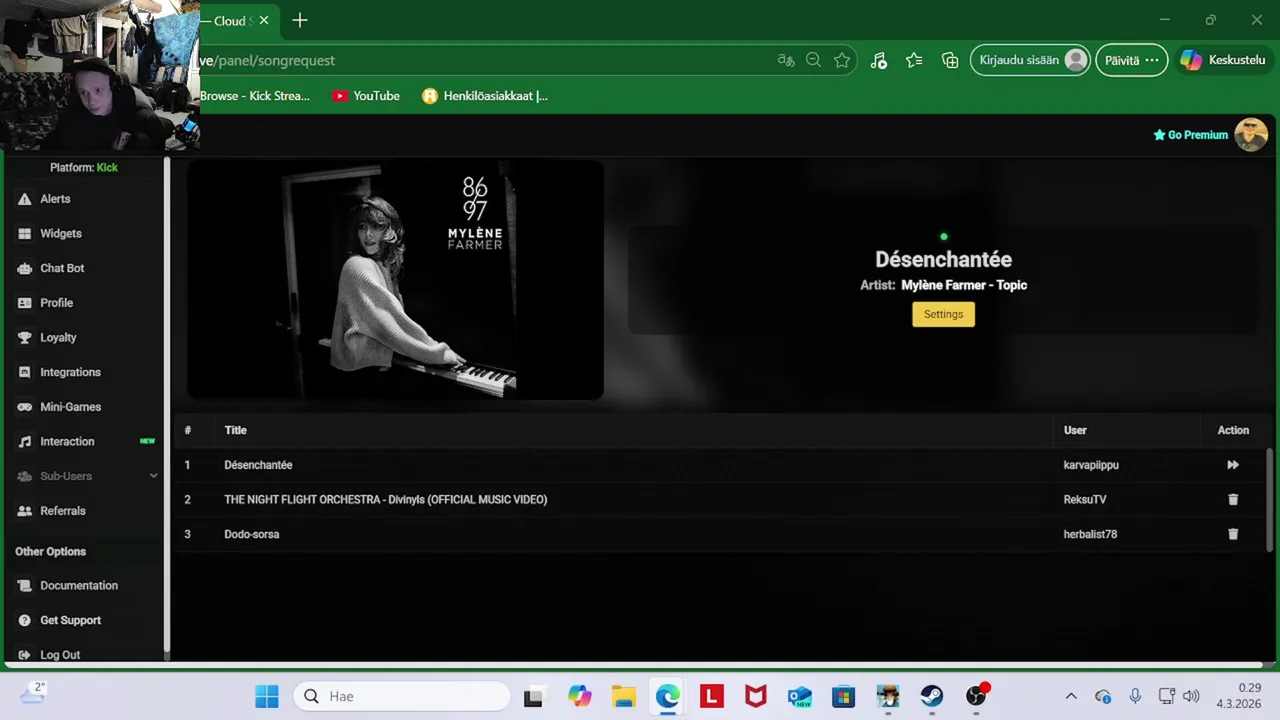Open OBS Studio from the taskbar
This screenshot has height=720, width=1280.
tap(976, 696)
